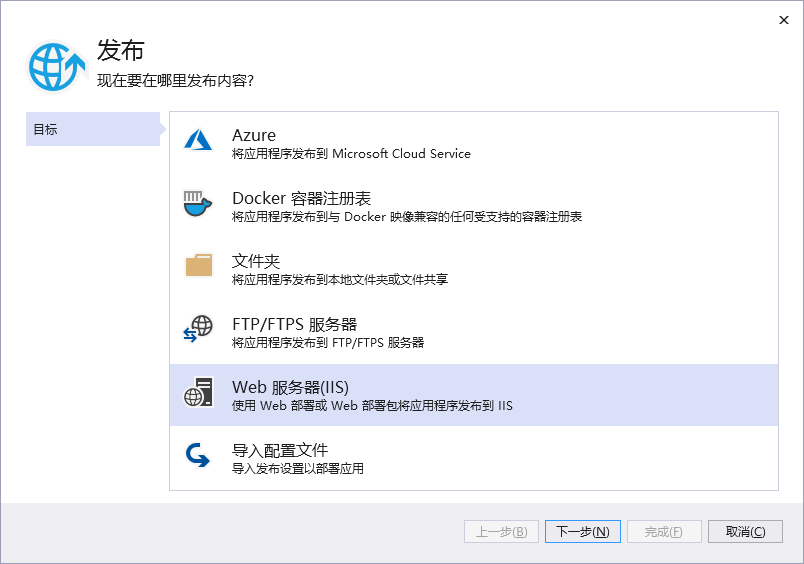
Task: Click the FTP/FTPS globe arrows icon
Action: tap(198, 329)
